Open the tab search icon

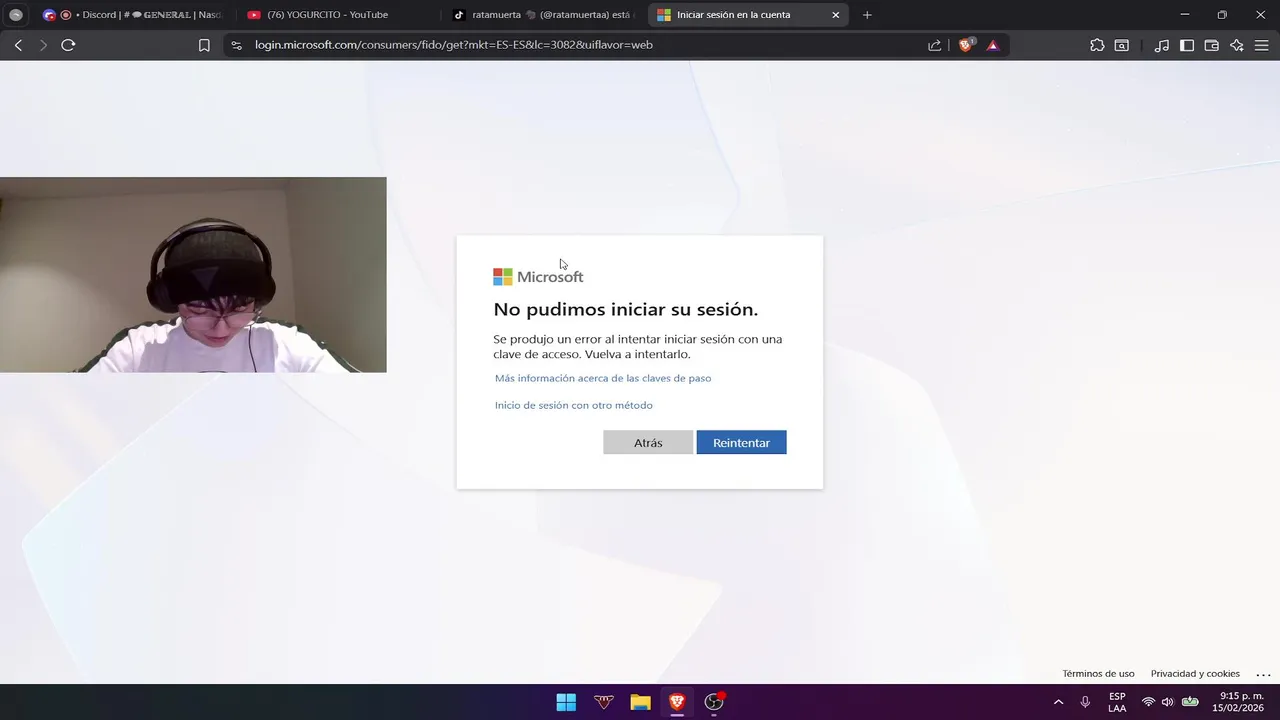click(1122, 45)
